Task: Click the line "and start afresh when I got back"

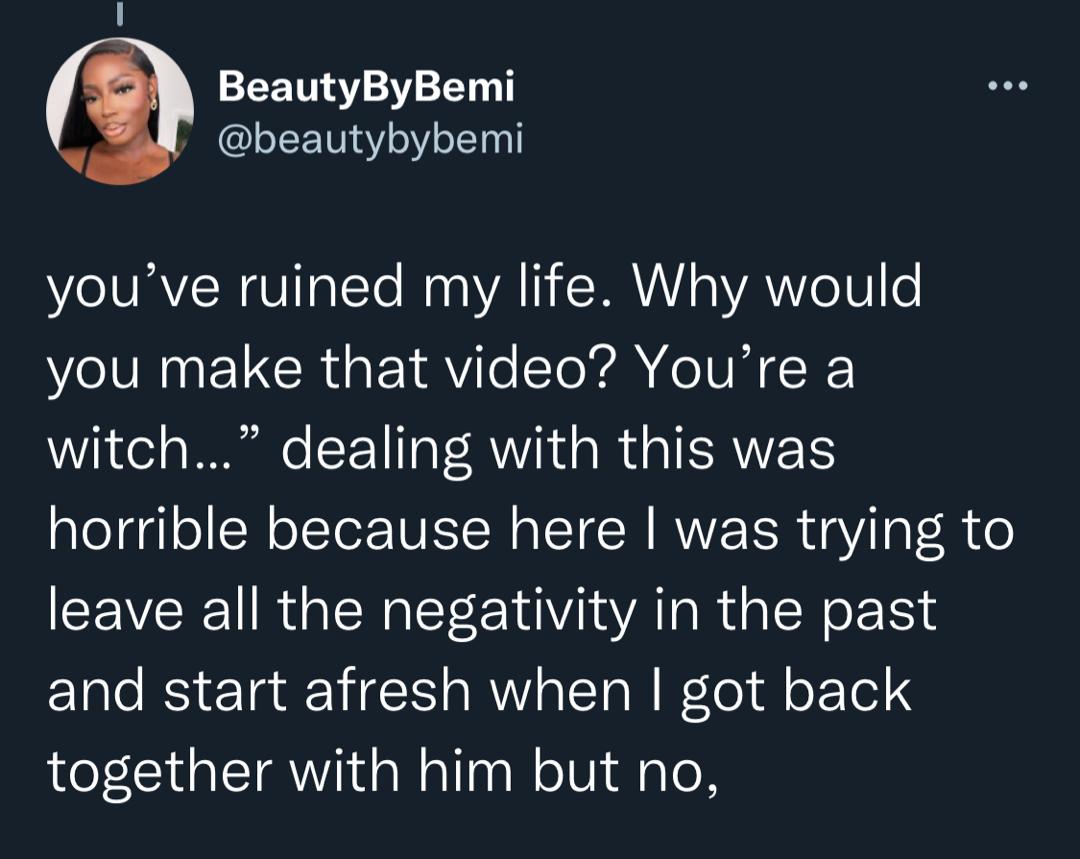Action: (479, 691)
